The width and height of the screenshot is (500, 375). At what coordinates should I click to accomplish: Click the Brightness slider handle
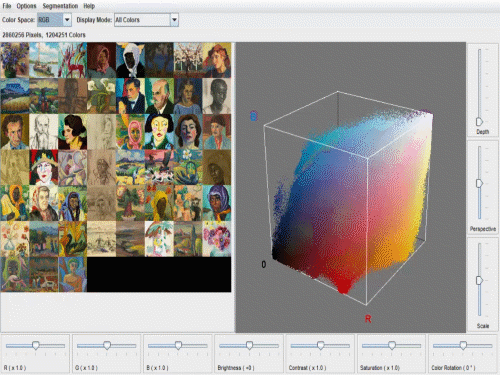(x=249, y=345)
